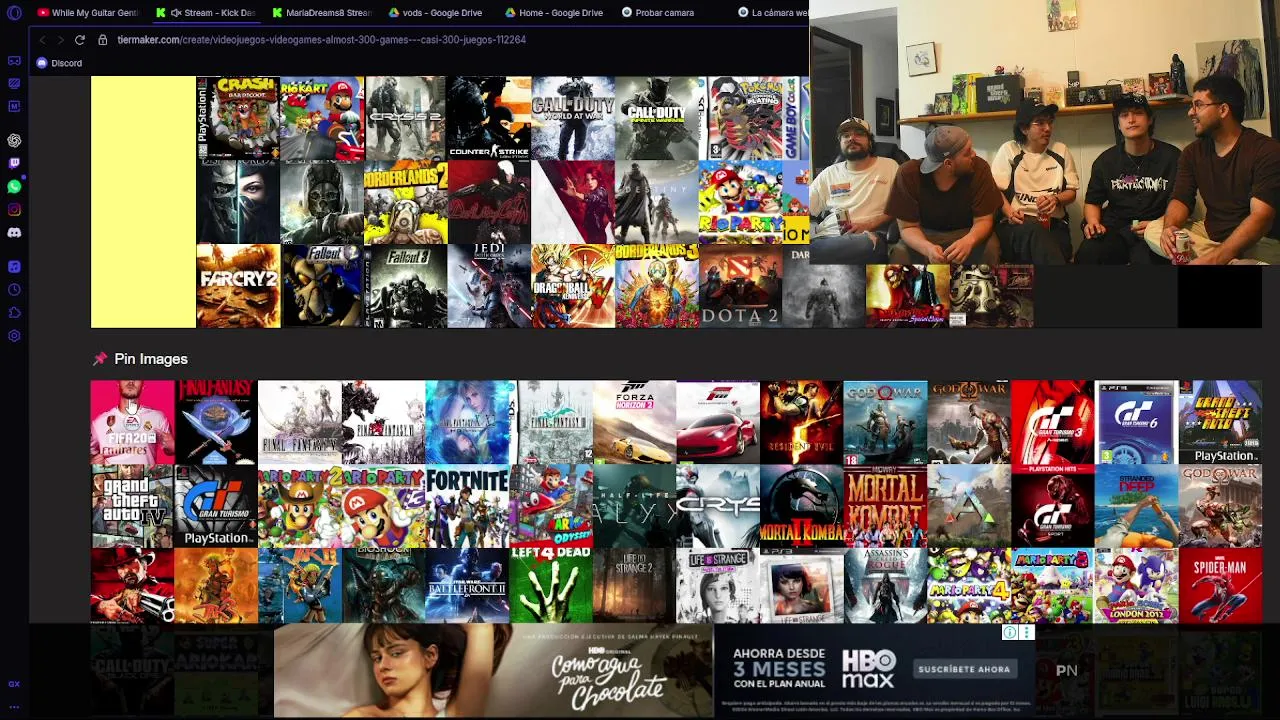This screenshot has width=1280, height=720.
Task: Pick the Super Mario Odyssey cover
Action: point(550,506)
